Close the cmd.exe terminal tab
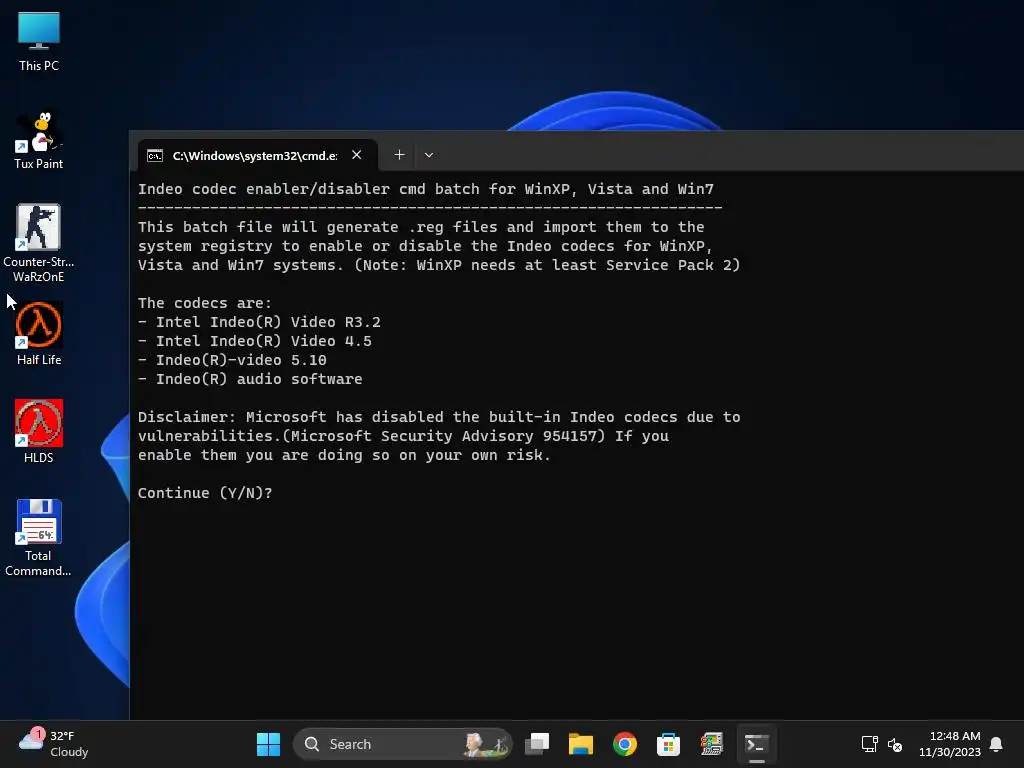 [357, 155]
